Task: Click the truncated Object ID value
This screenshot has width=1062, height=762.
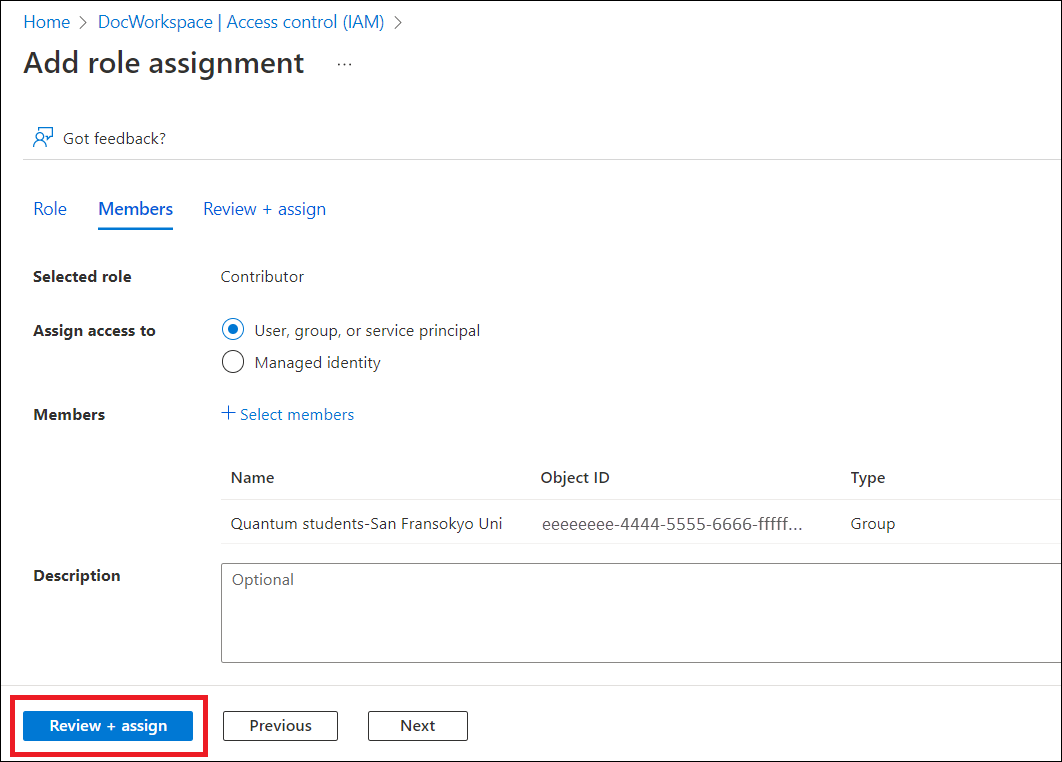Action: 672,523
